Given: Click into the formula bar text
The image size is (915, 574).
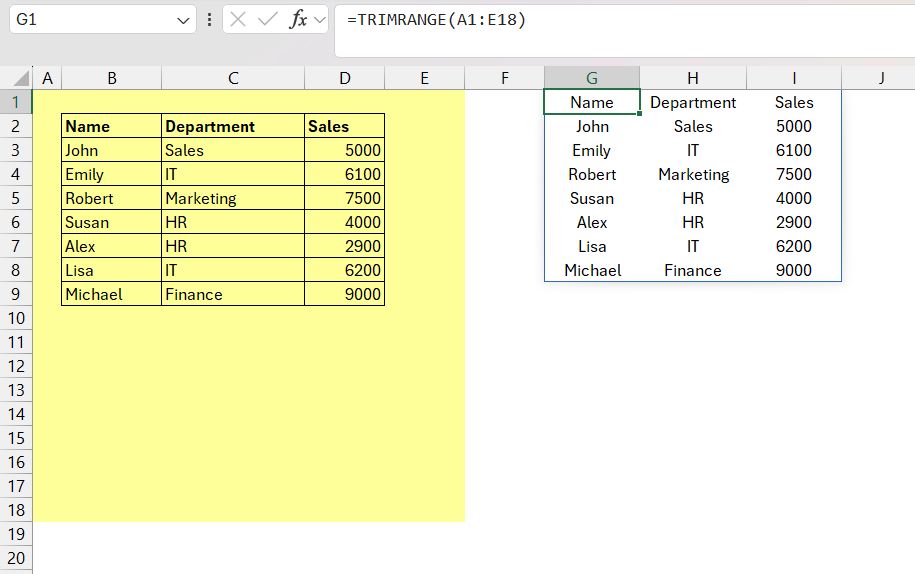Looking at the screenshot, I should point(436,20).
